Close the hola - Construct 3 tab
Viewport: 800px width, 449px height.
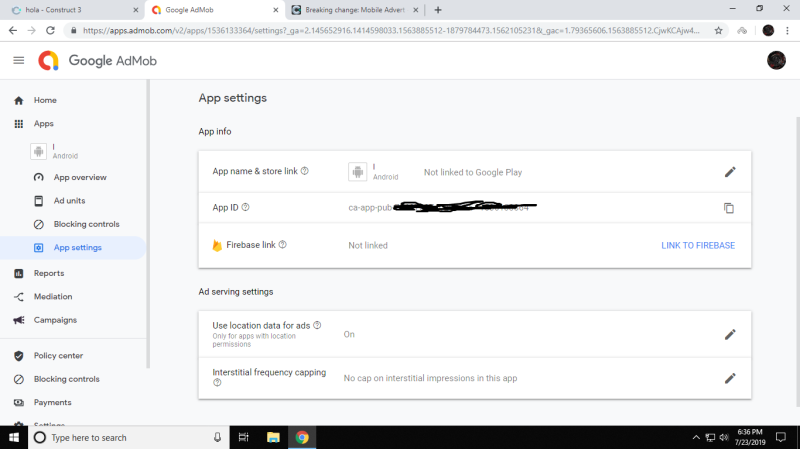[x=135, y=10]
